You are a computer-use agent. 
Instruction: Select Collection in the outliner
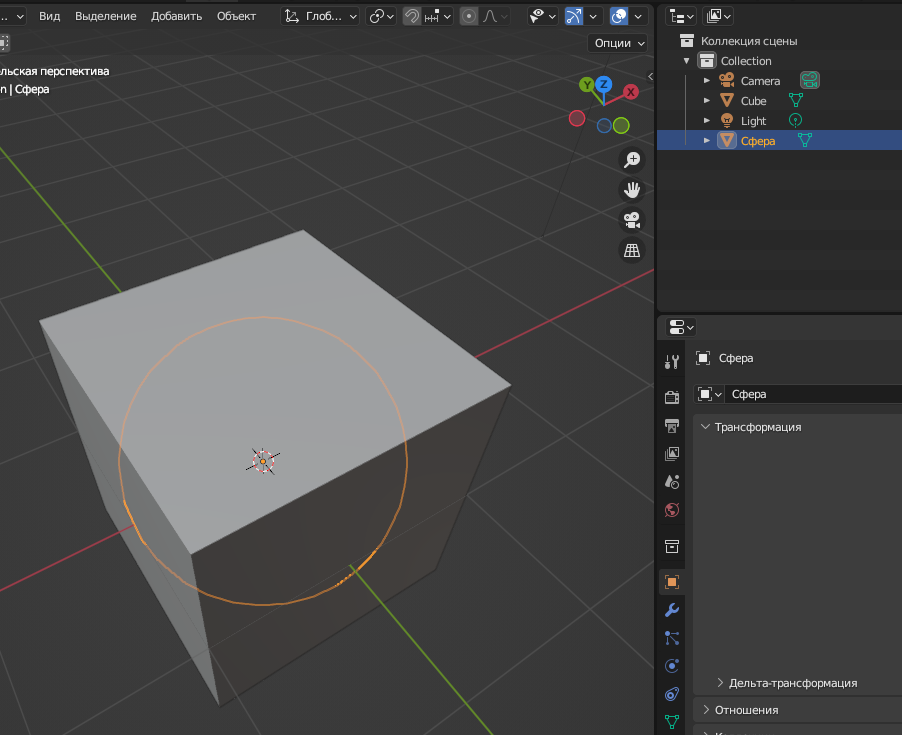point(746,61)
